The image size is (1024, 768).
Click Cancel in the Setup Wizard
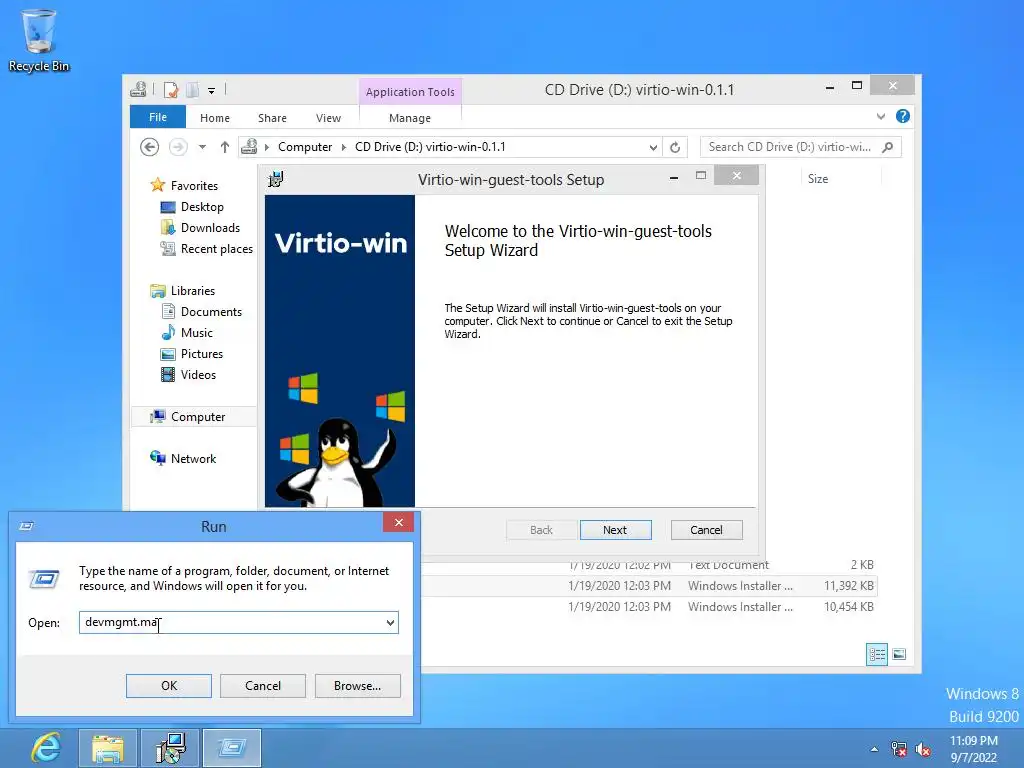click(707, 530)
